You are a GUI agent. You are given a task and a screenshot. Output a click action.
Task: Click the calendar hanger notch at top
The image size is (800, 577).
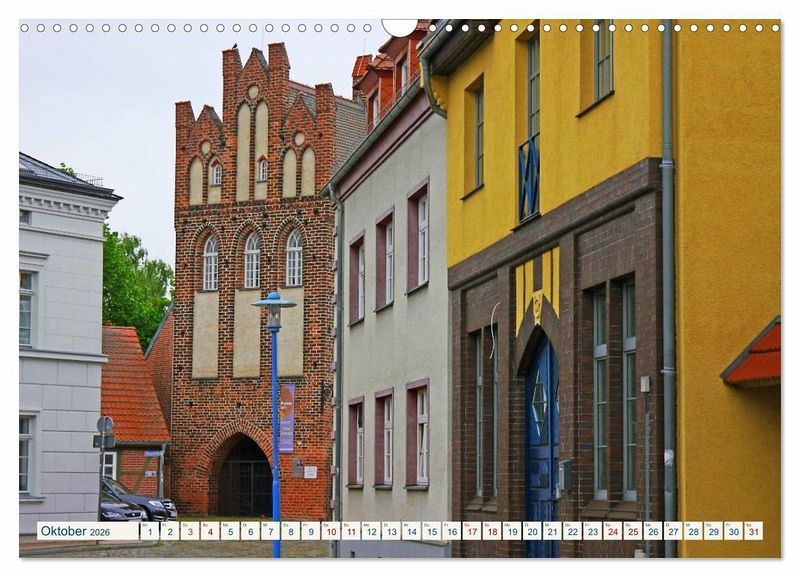click(x=400, y=26)
